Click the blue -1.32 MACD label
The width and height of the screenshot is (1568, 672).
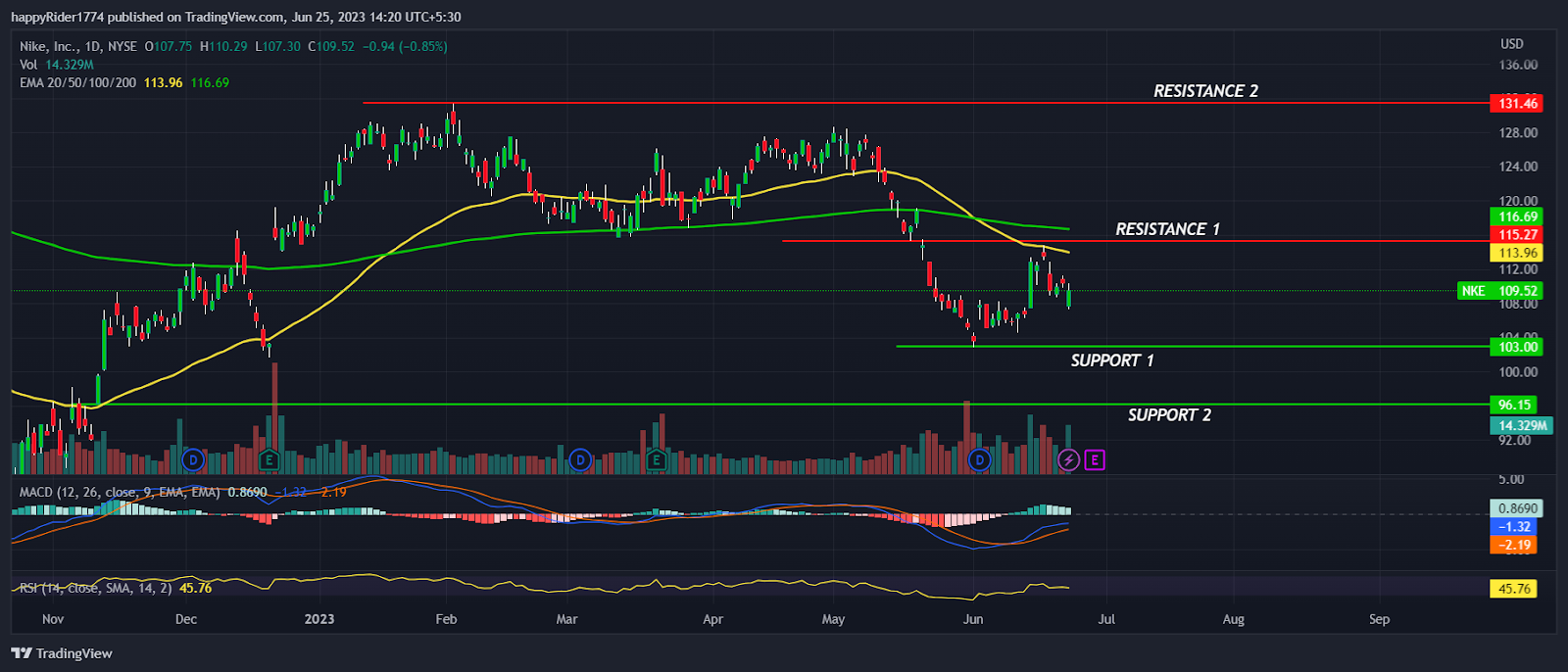(x=1514, y=527)
